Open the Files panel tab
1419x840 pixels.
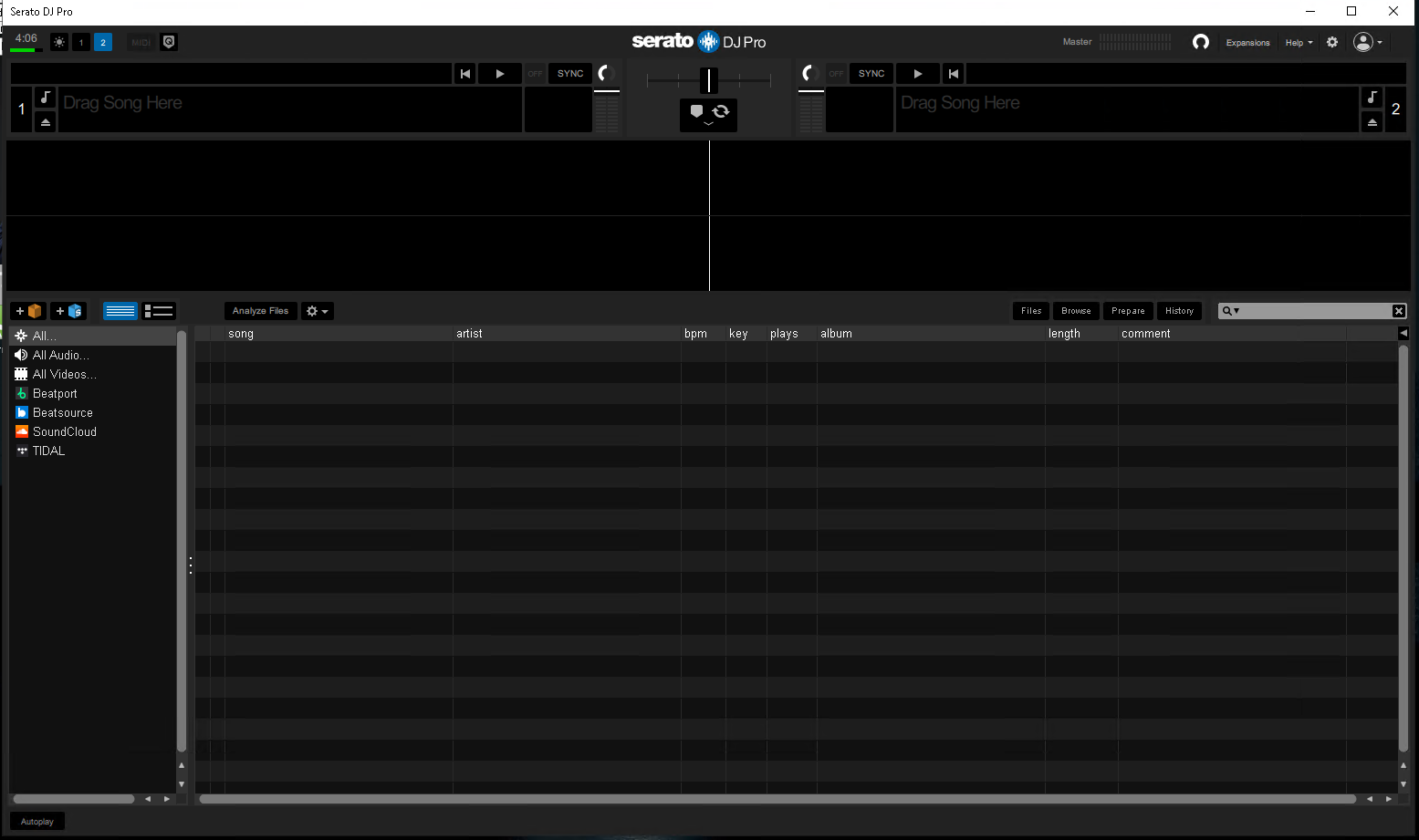coord(1031,311)
